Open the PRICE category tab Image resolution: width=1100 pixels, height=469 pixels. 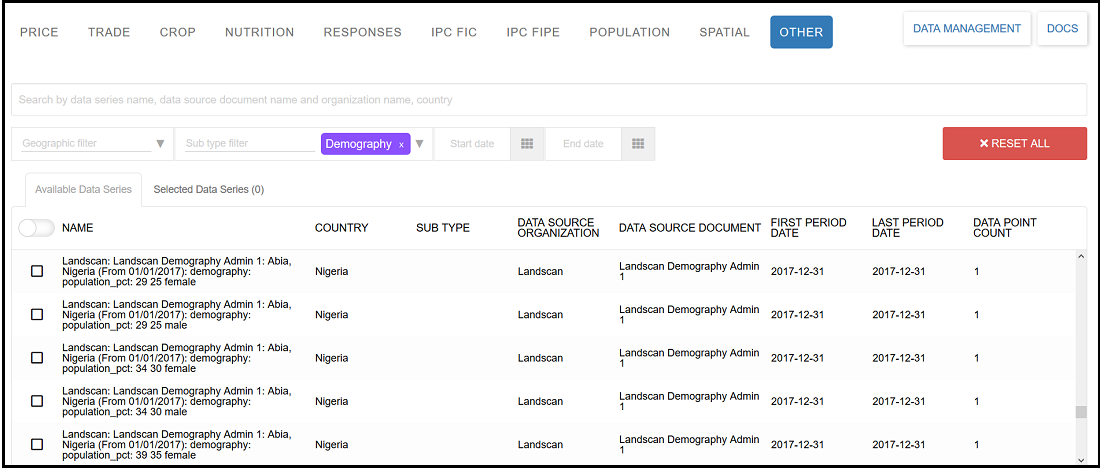coord(39,32)
